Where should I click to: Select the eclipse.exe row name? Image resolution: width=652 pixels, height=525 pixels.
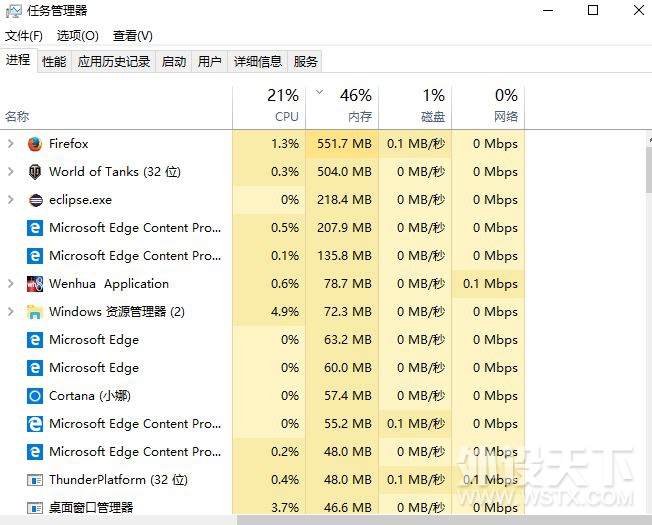pos(80,200)
